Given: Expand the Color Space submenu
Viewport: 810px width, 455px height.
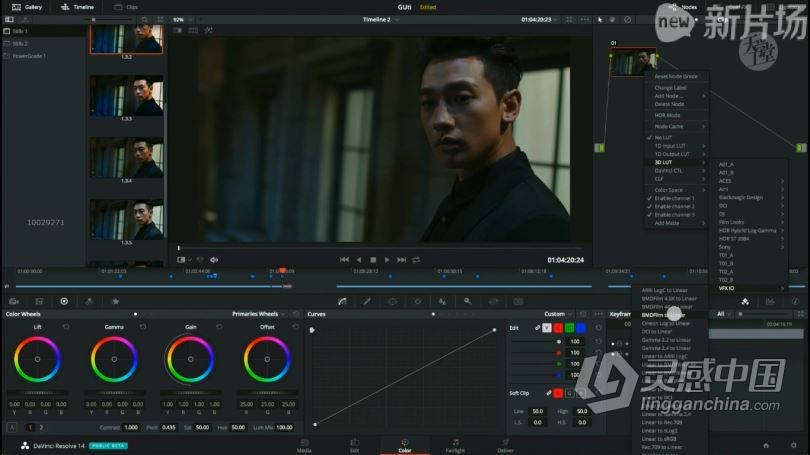Looking at the screenshot, I should coord(676,190).
